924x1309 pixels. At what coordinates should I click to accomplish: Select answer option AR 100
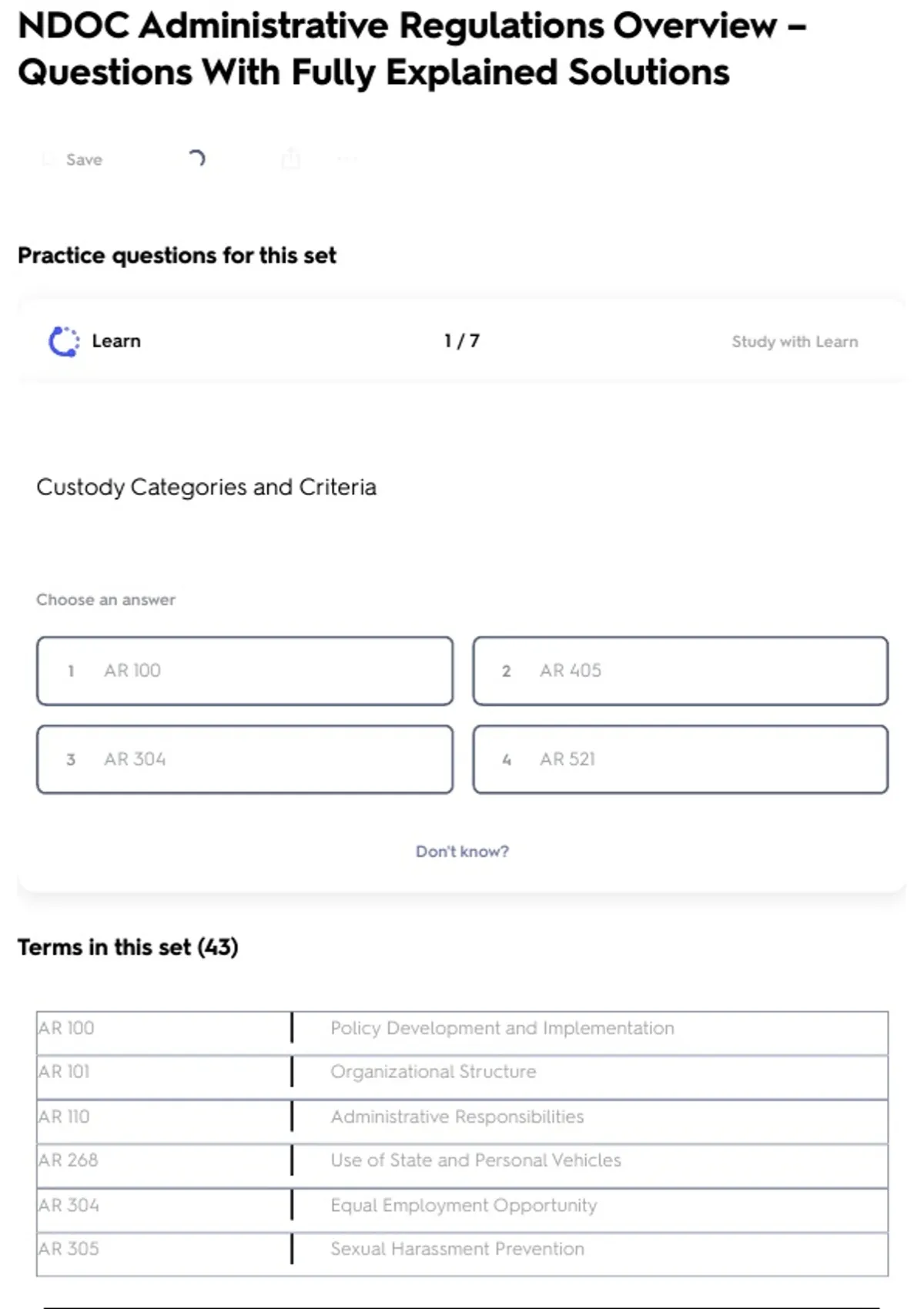click(245, 671)
